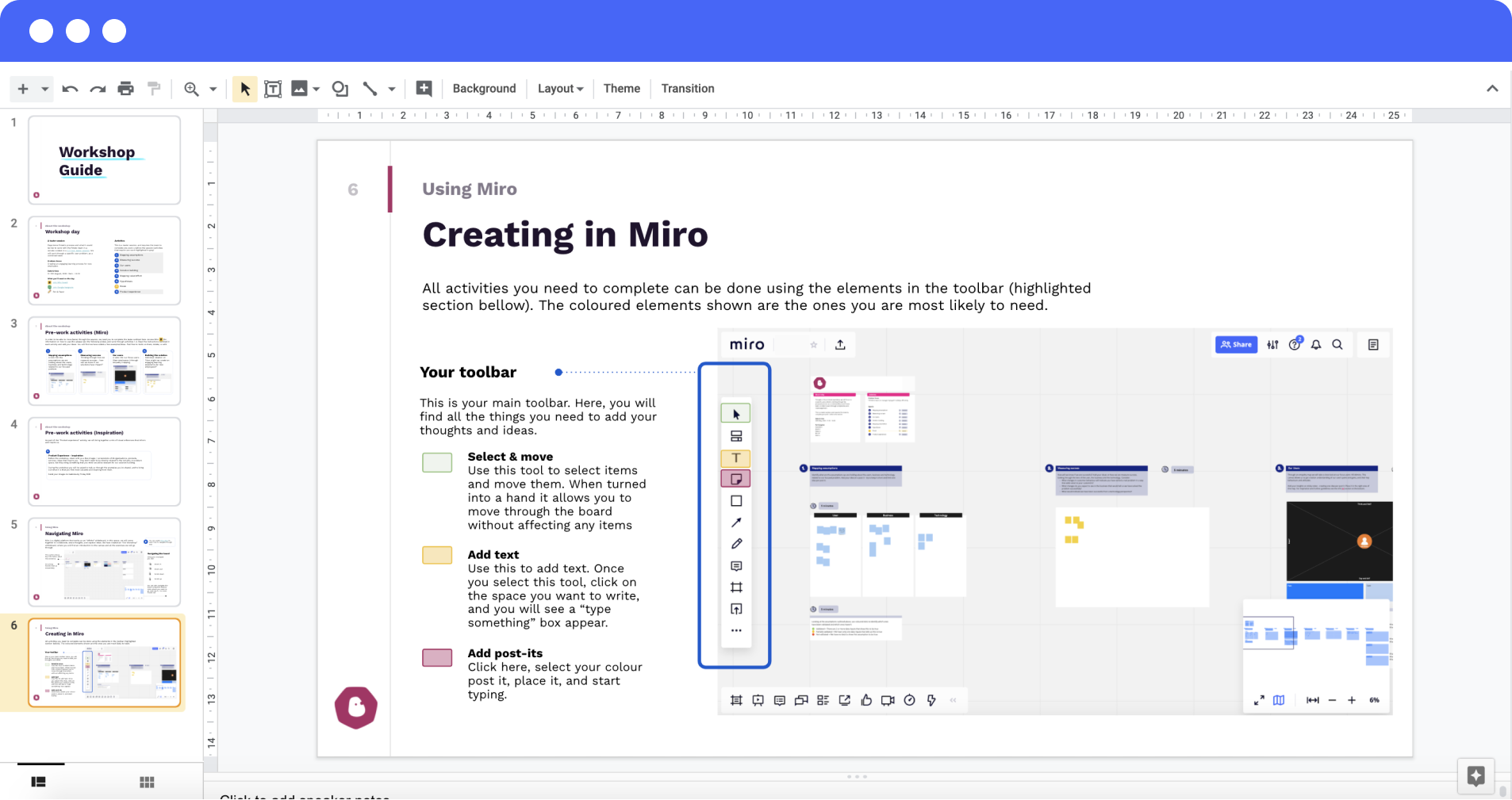Viewport: 1512px width, 800px height.
Task: Open the Layout dropdown
Action: 560,89
